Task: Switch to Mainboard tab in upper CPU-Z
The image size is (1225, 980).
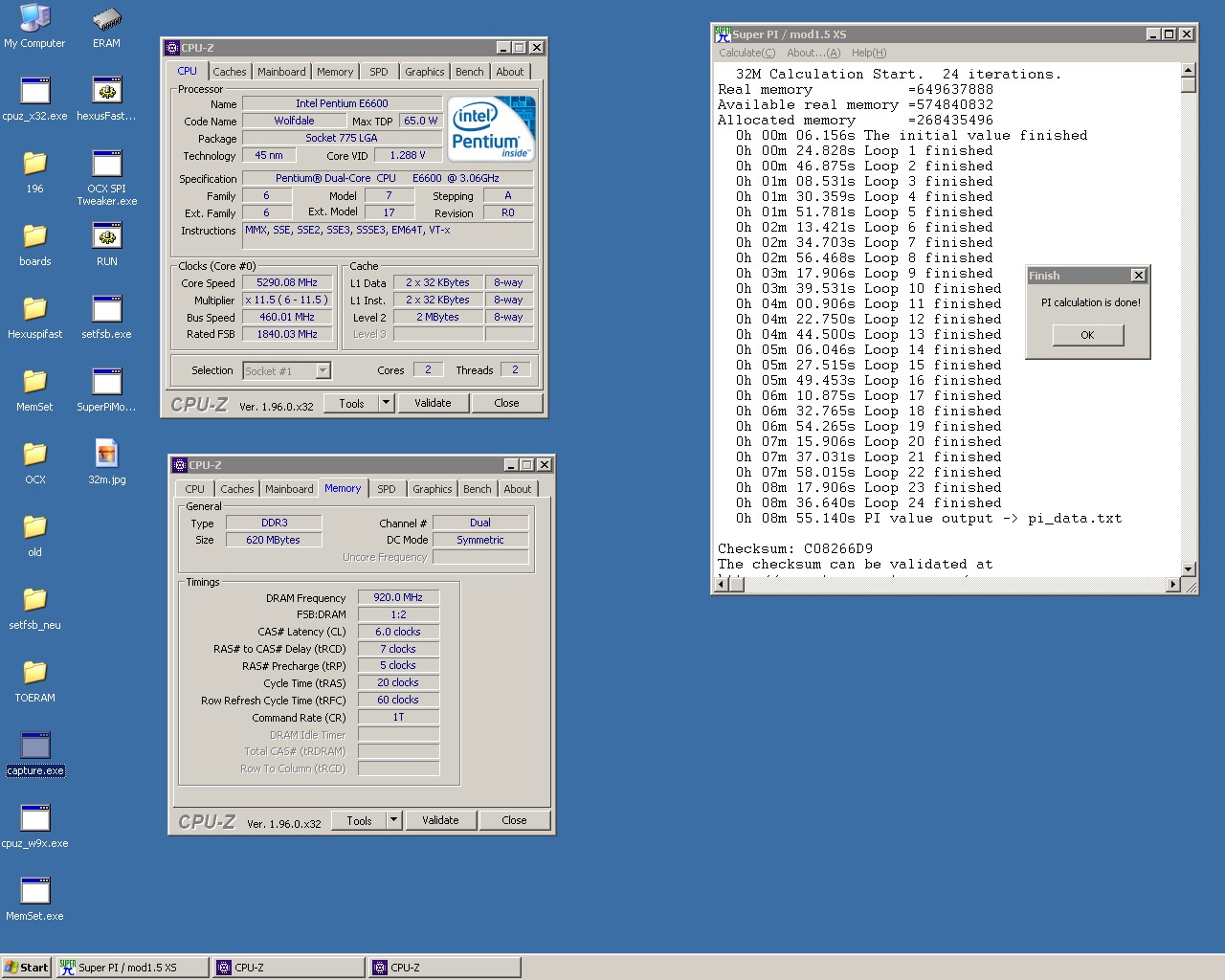Action: click(281, 72)
